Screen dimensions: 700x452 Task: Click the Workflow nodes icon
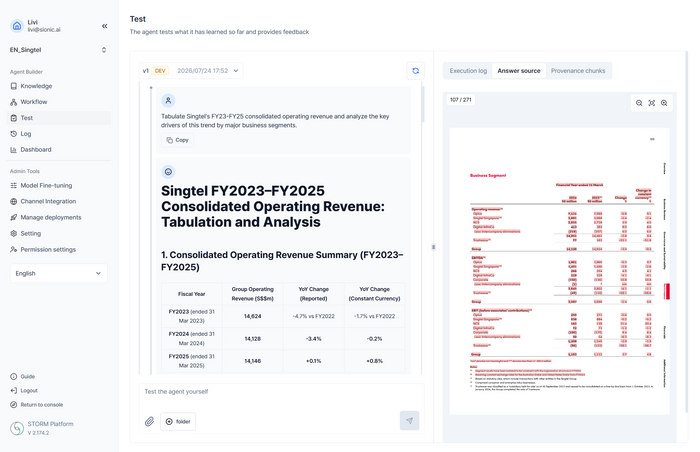13,102
